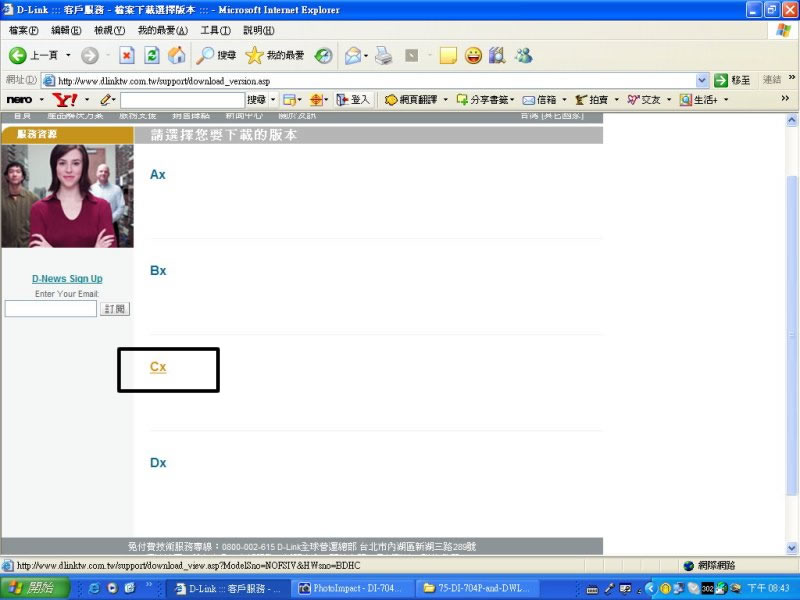Screen dimensions: 800x600
Task: Open the Windows 開始 Start button
Action: point(35,588)
